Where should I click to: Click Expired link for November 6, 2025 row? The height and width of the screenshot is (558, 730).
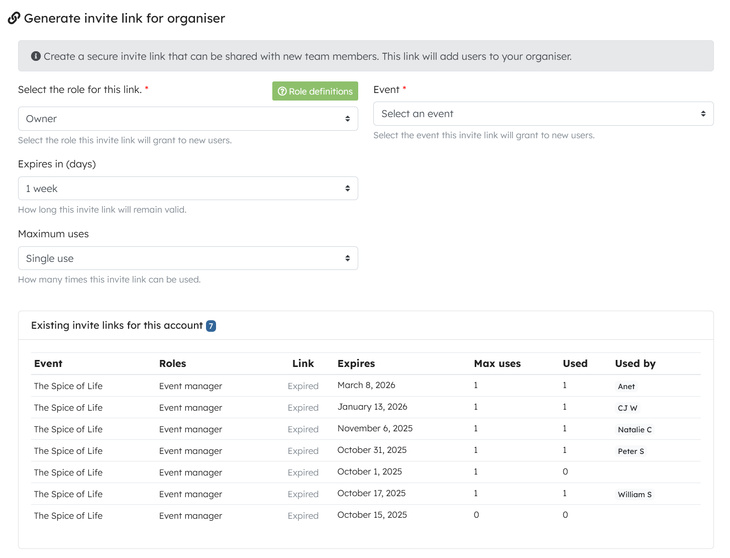coord(303,429)
